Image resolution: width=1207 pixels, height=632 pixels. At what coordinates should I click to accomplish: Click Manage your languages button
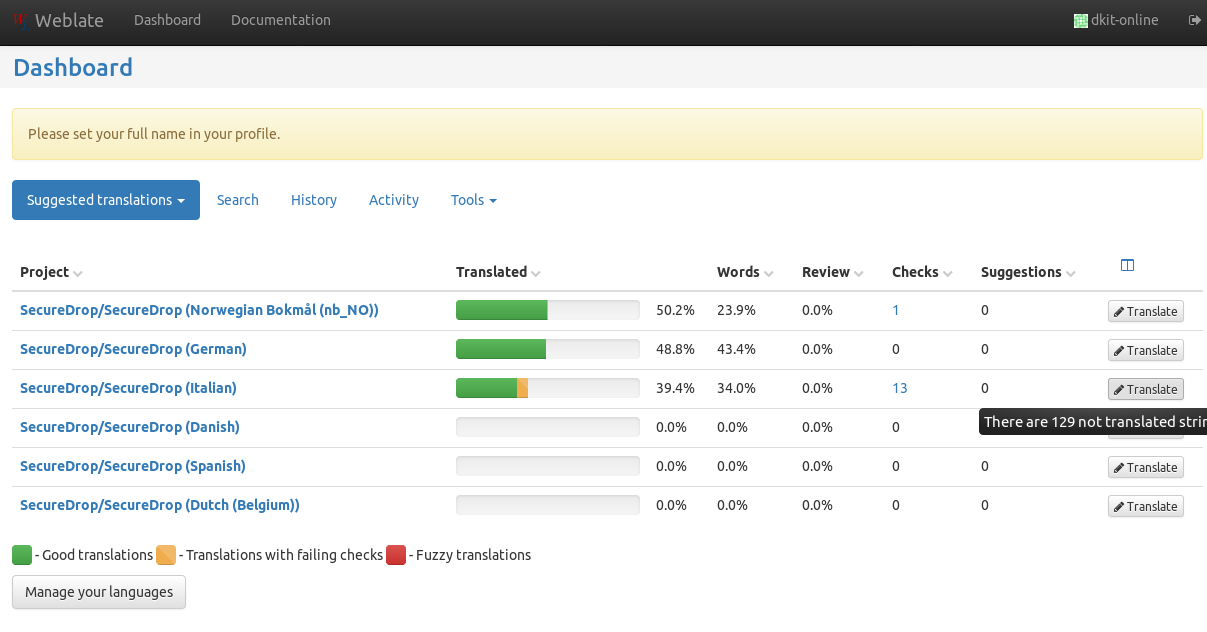99,592
